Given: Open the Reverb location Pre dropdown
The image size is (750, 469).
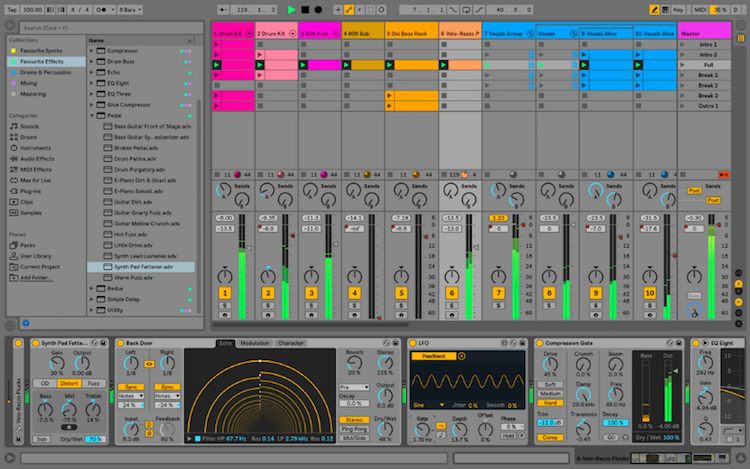Looking at the screenshot, I should tap(354, 387).
